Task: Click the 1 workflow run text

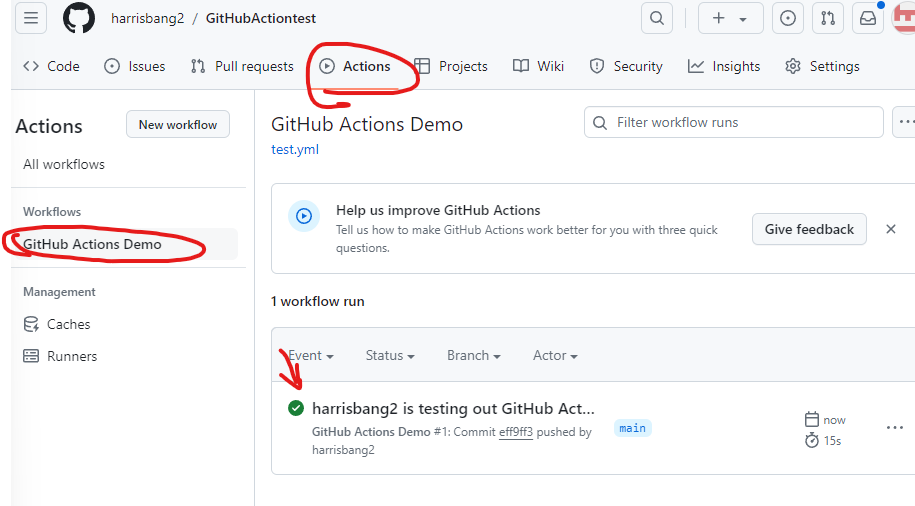Action: point(317,302)
